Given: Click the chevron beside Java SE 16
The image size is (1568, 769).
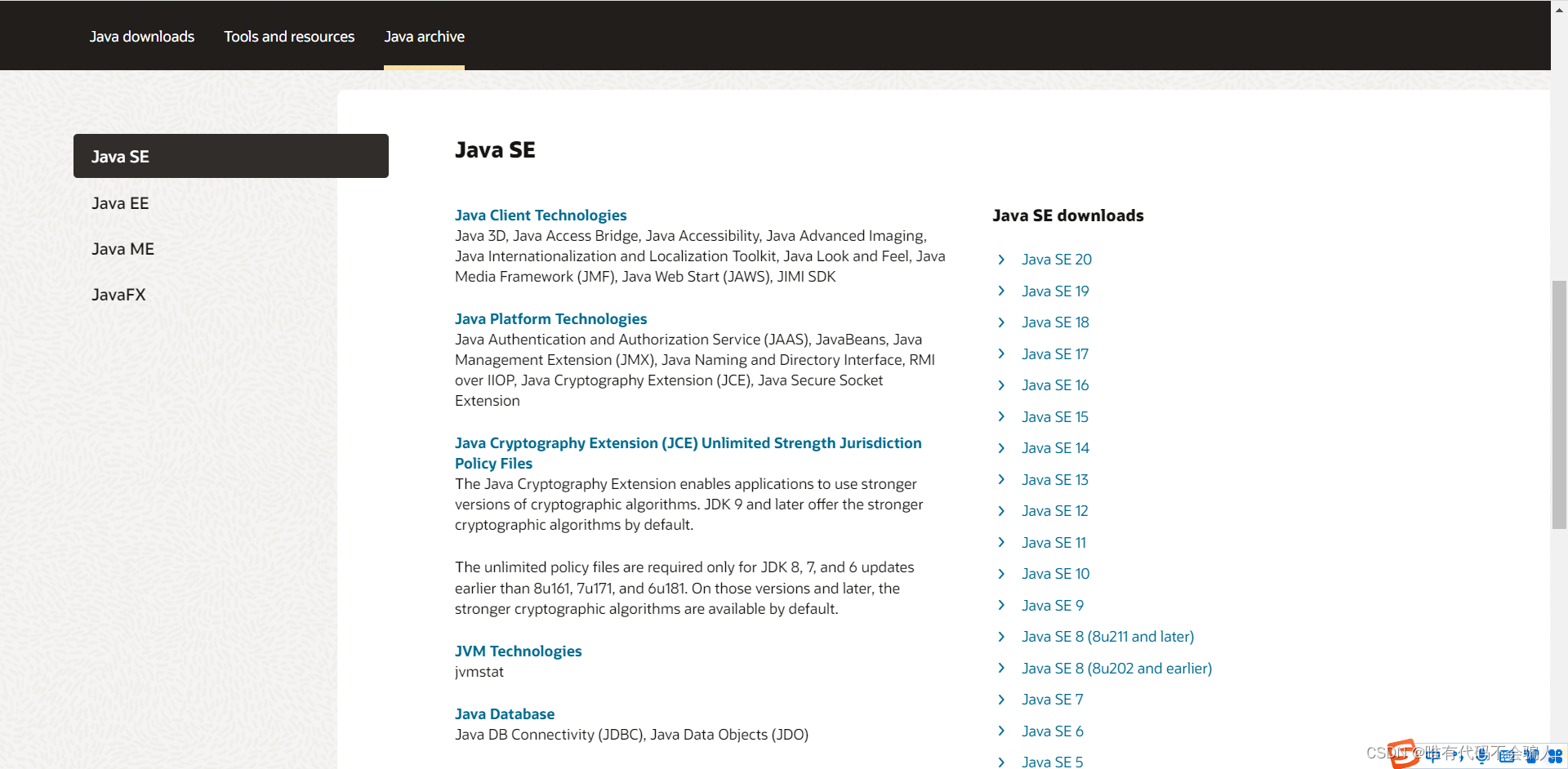Looking at the screenshot, I should click(1001, 385).
